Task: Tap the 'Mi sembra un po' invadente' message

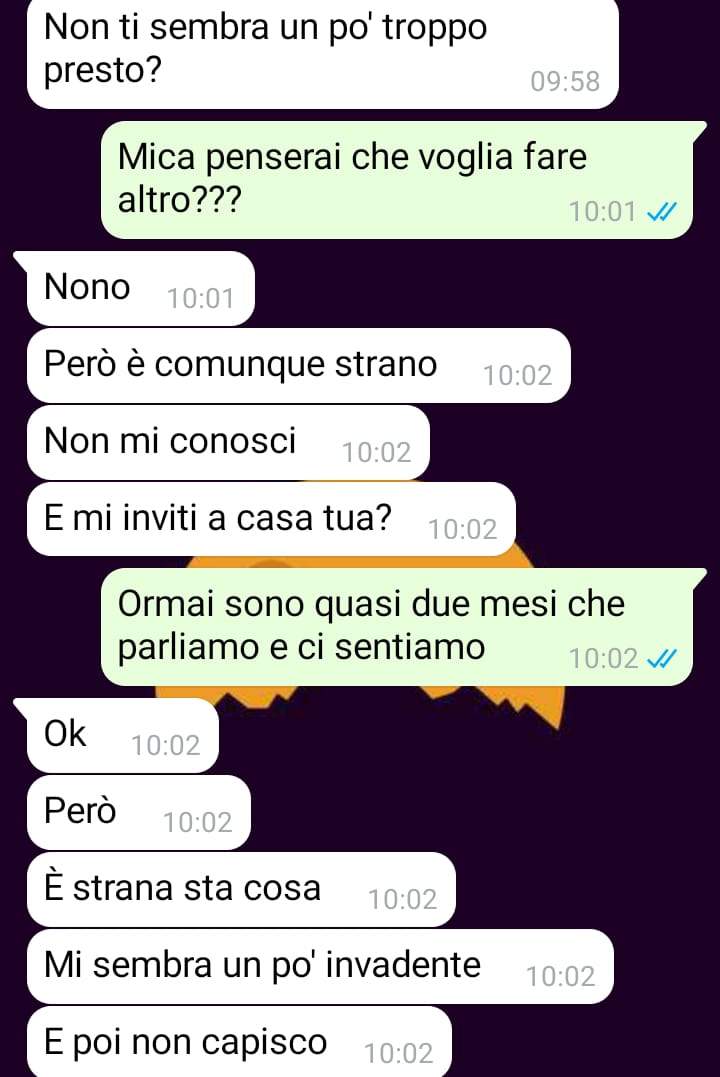Action: point(320,966)
